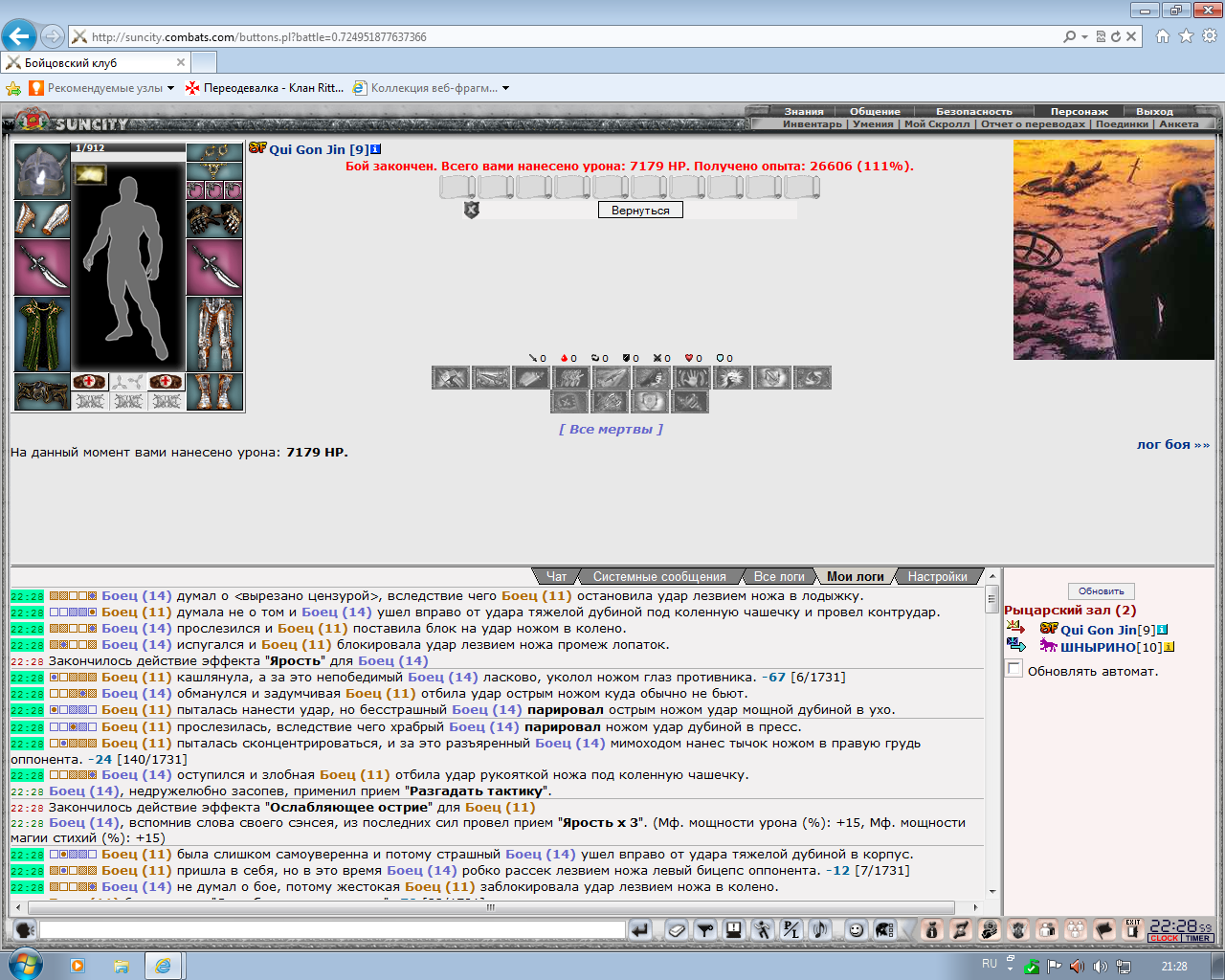This screenshot has width=1225, height=980.
Task: Click the Отчет о переводах link
Action: tap(1033, 123)
